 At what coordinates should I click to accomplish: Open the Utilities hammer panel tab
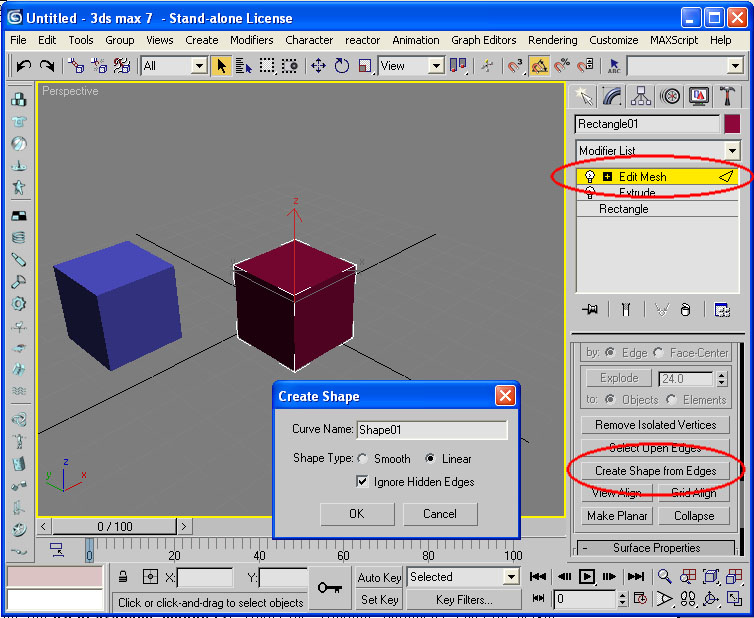point(727,96)
